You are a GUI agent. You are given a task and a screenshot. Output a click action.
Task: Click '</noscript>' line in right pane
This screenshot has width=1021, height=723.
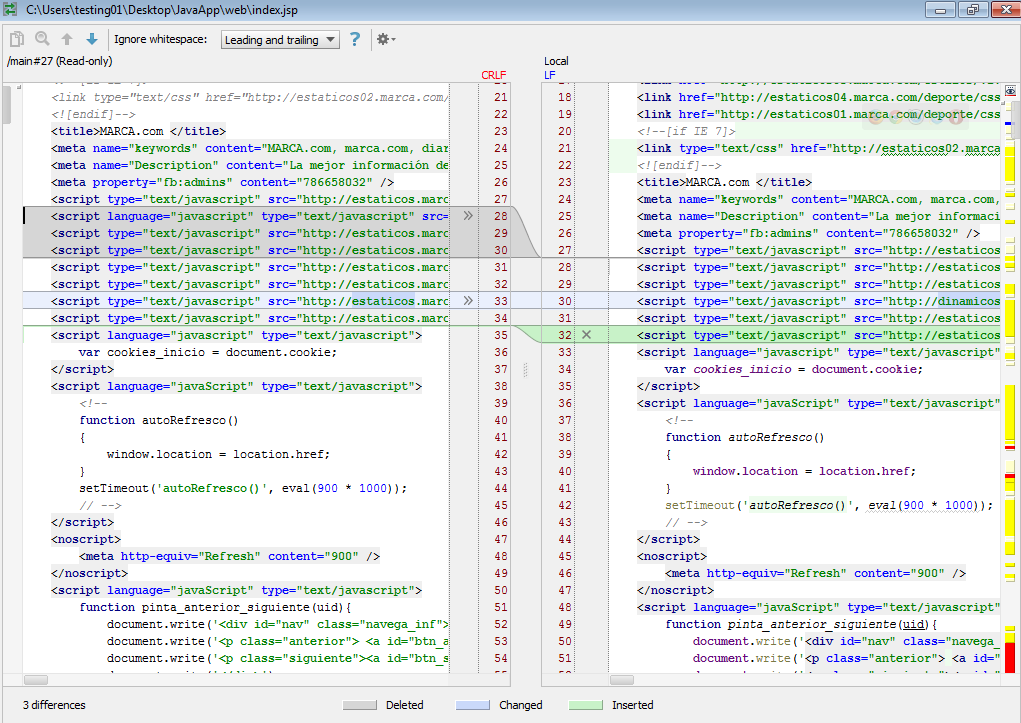click(675, 590)
